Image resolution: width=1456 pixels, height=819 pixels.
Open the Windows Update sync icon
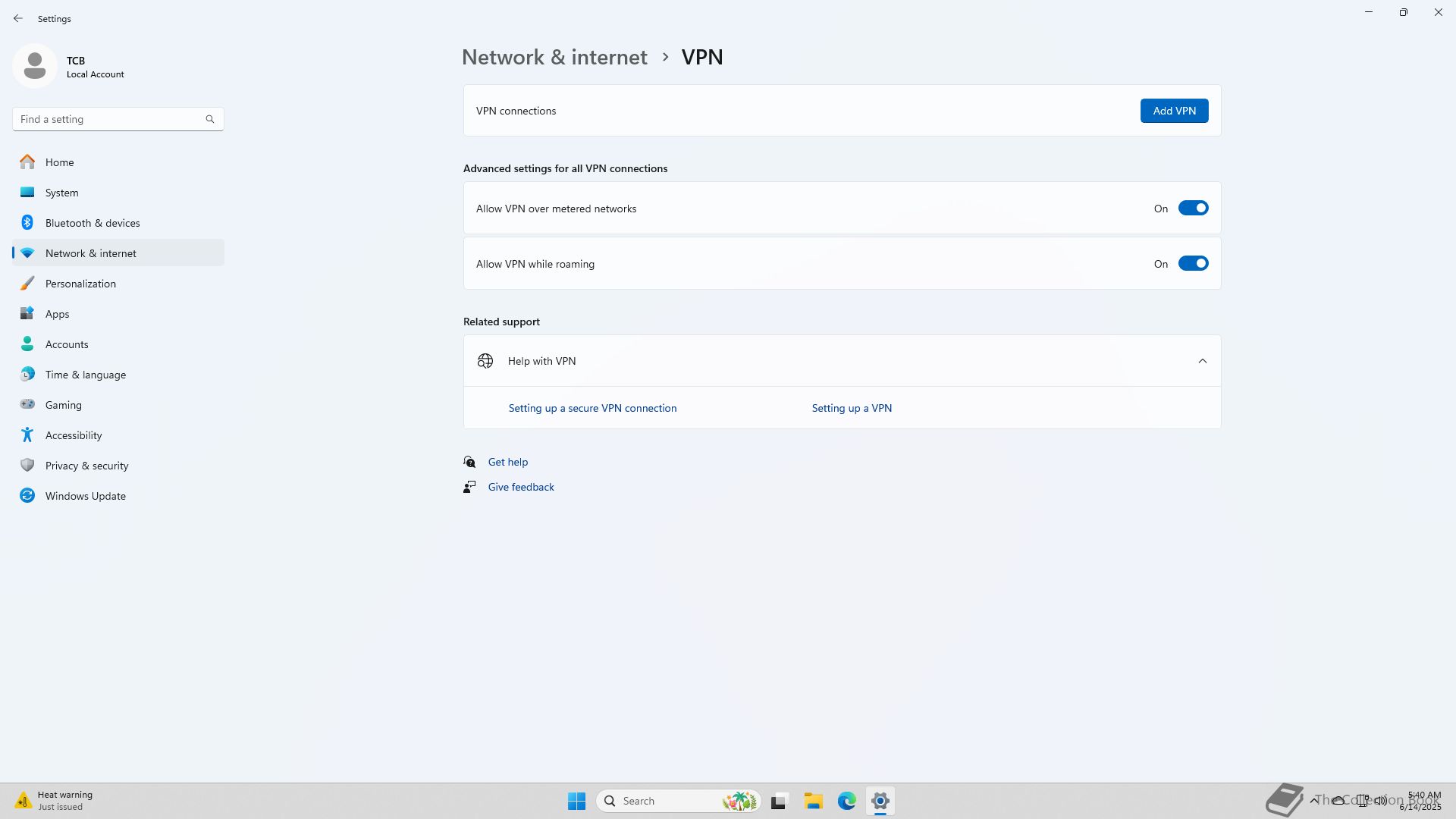pyautogui.click(x=27, y=496)
